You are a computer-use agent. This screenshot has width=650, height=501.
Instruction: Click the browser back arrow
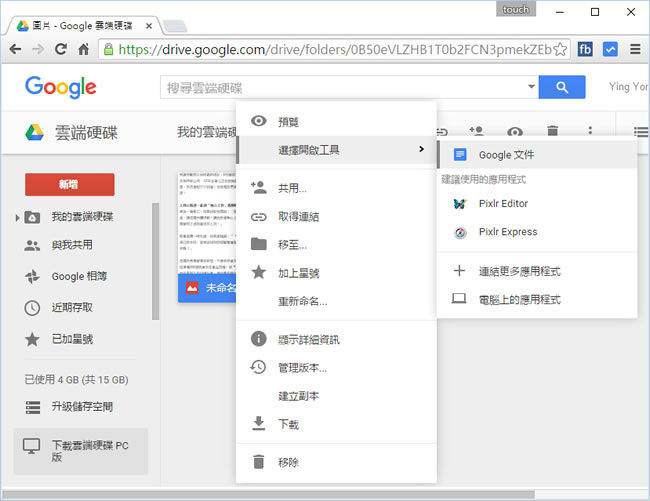click(x=15, y=49)
